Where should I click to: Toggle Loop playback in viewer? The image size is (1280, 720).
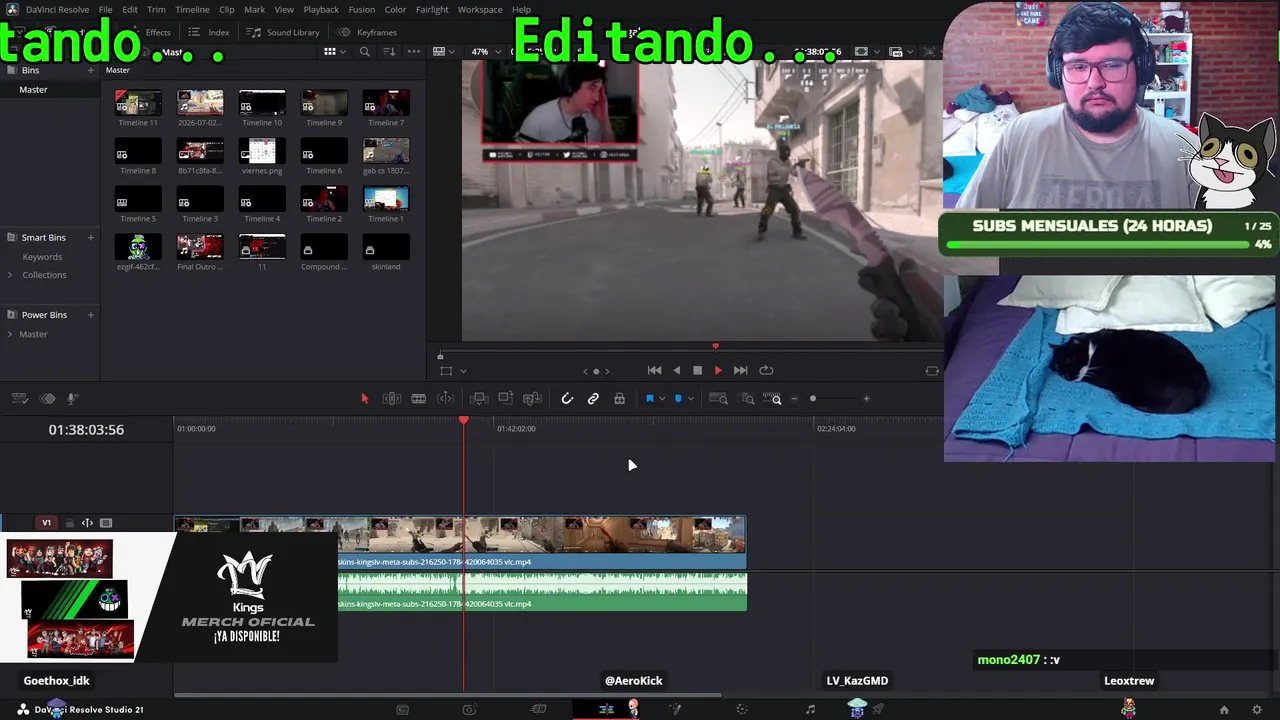click(766, 370)
